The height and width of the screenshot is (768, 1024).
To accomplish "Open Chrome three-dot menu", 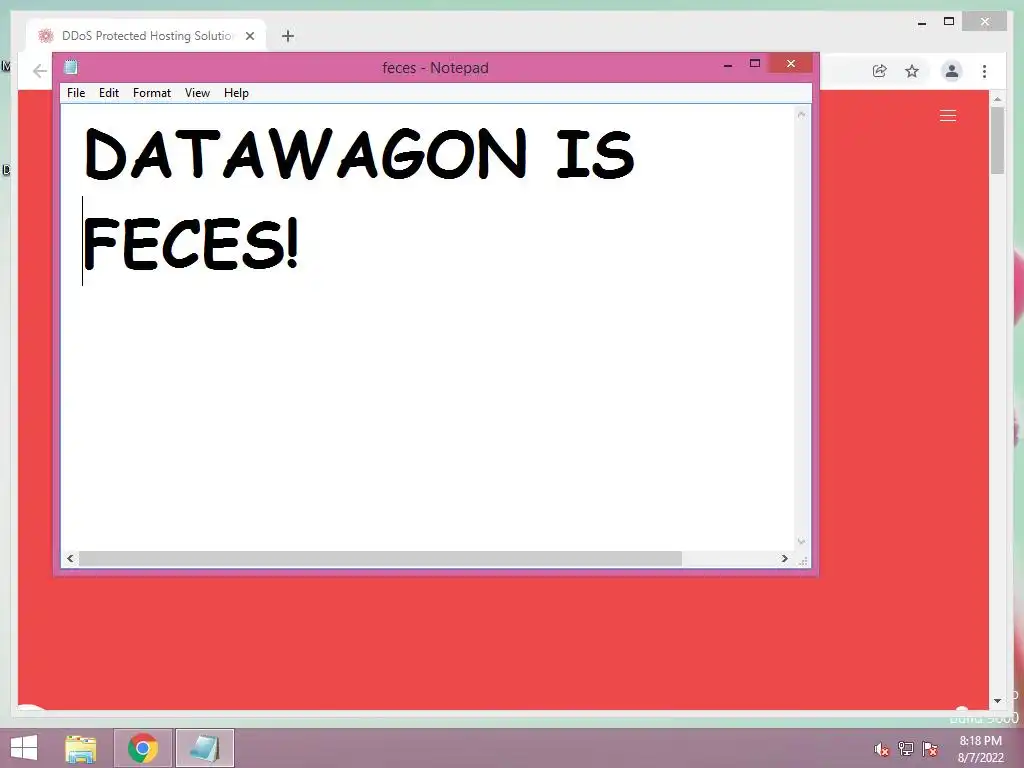I will coord(984,71).
